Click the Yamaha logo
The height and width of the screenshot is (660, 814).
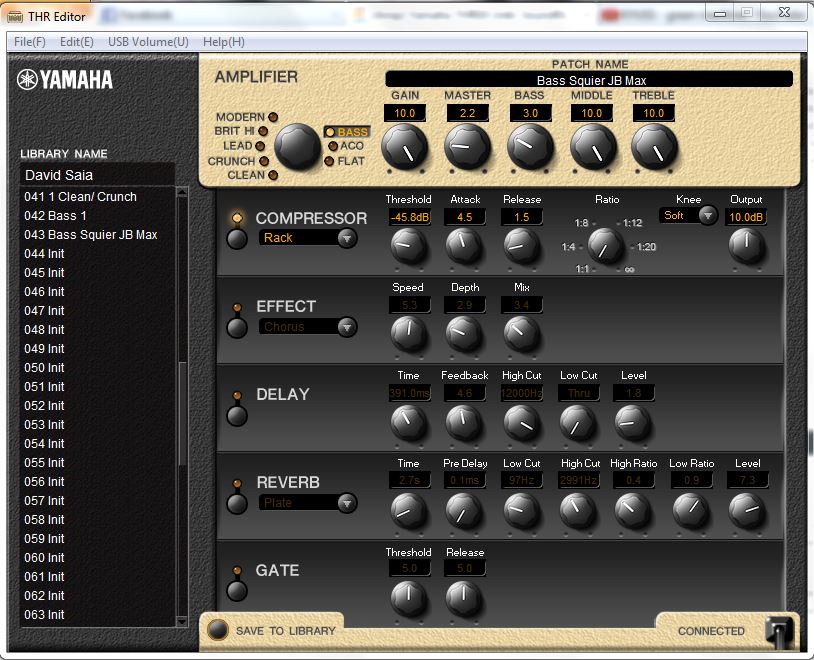click(65, 81)
